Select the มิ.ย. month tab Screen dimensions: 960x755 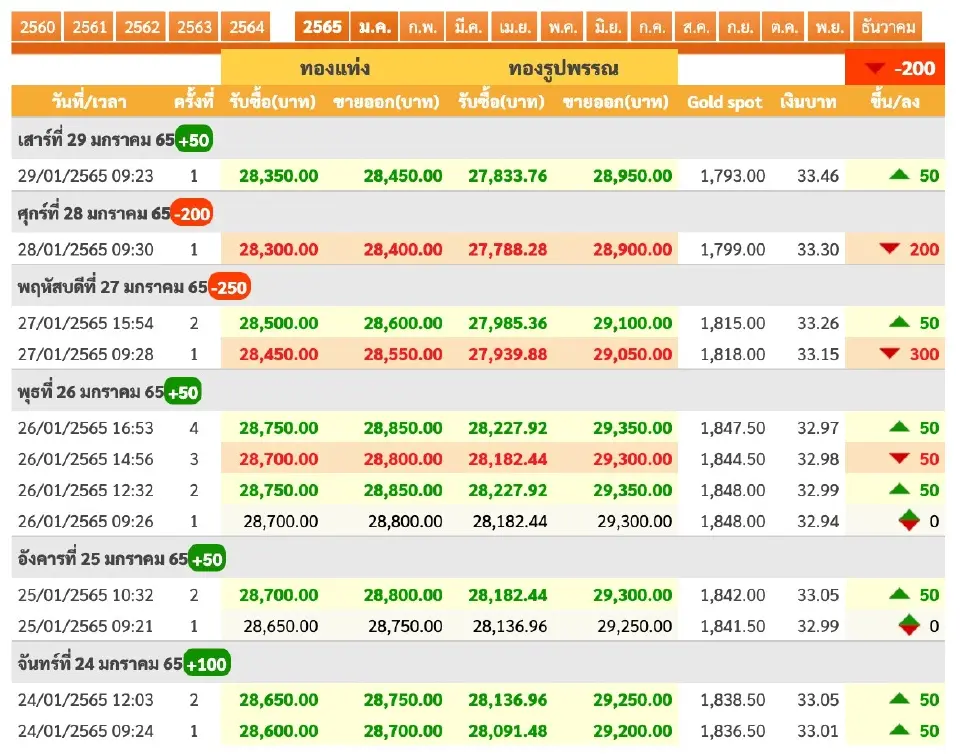click(x=607, y=27)
